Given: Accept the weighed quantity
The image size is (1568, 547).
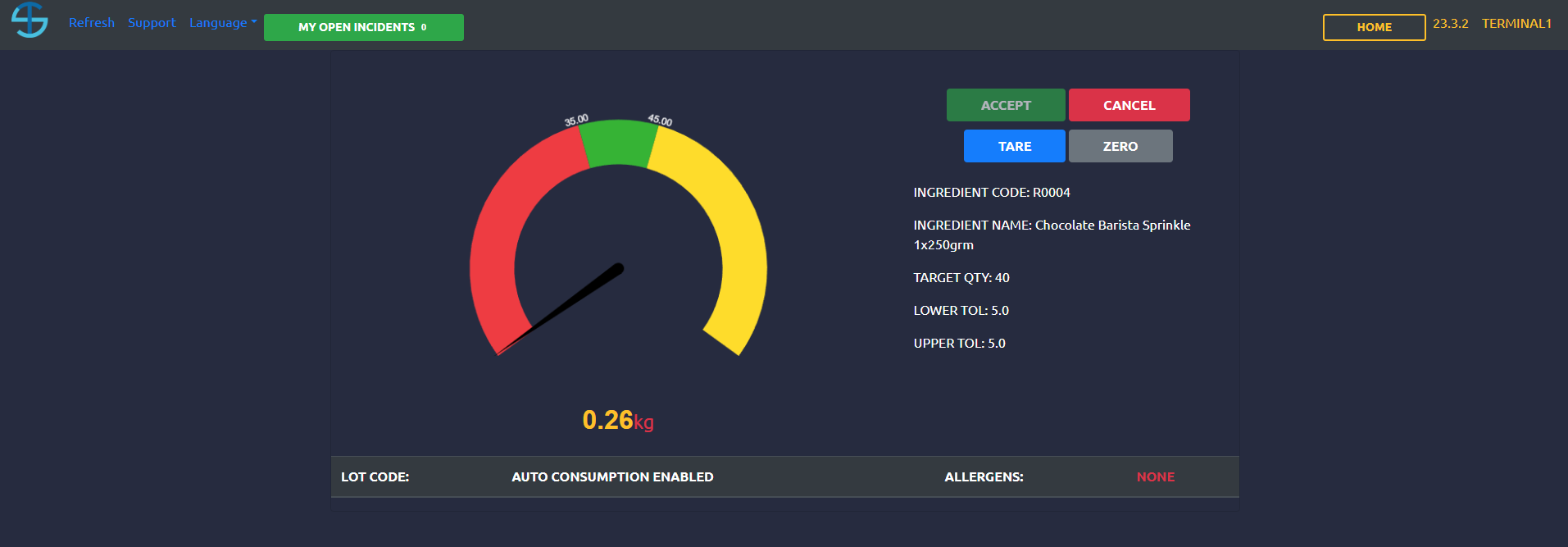Looking at the screenshot, I should pyautogui.click(x=1006, y=105).
